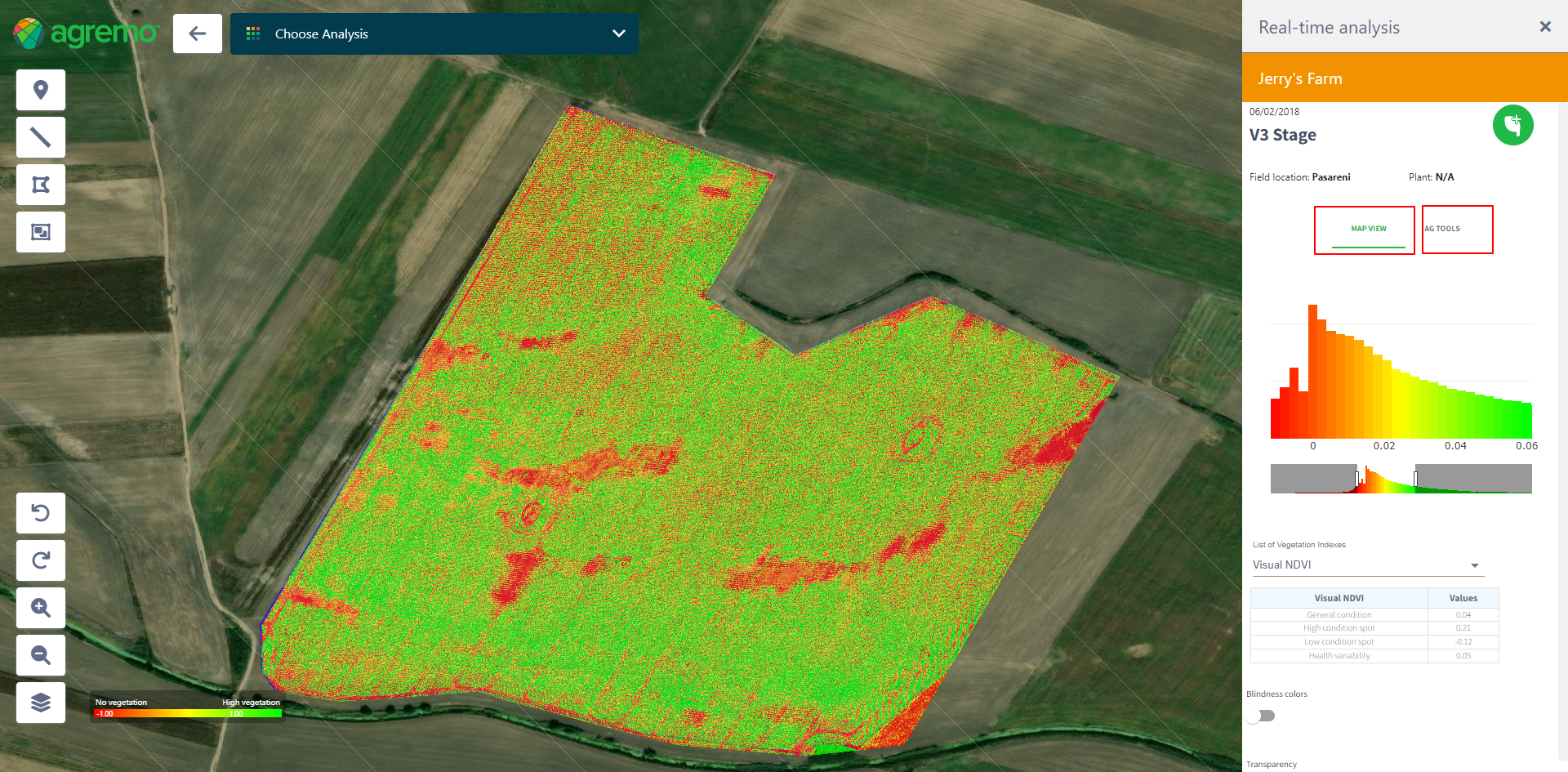Screen dimensions: 1568x772
Task: Select the line measurement tool
Action: pos(41,137)
